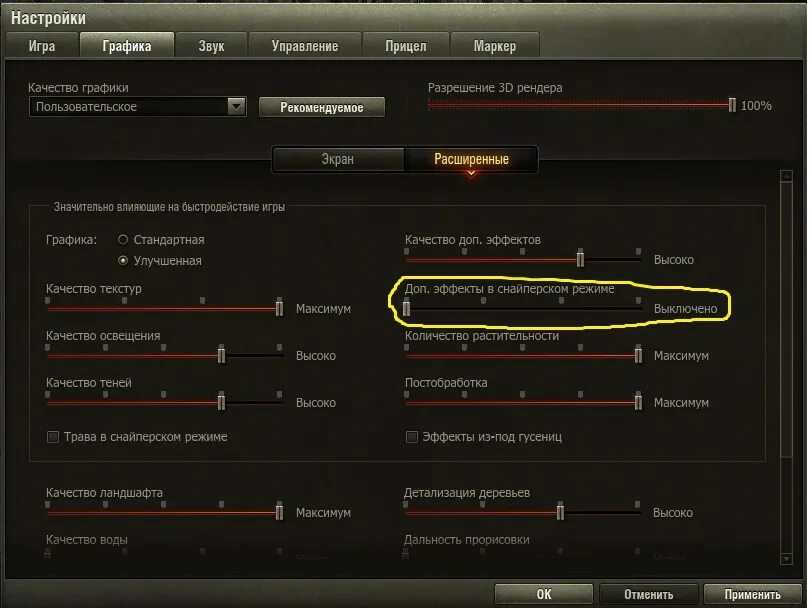809x608 pixels.
Task: Open the Маркер tab
Action: point(495,45)
